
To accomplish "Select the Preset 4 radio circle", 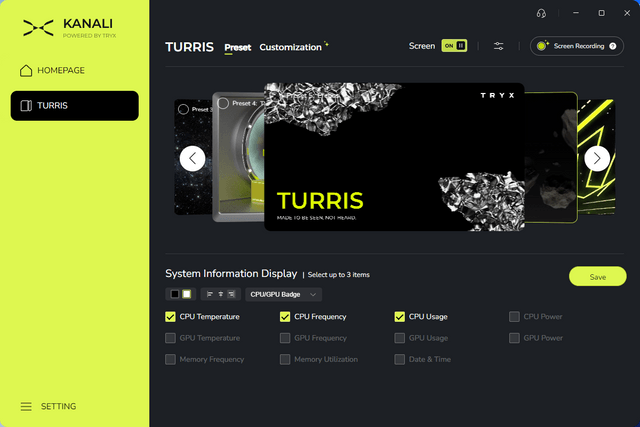I will point(223,103).
